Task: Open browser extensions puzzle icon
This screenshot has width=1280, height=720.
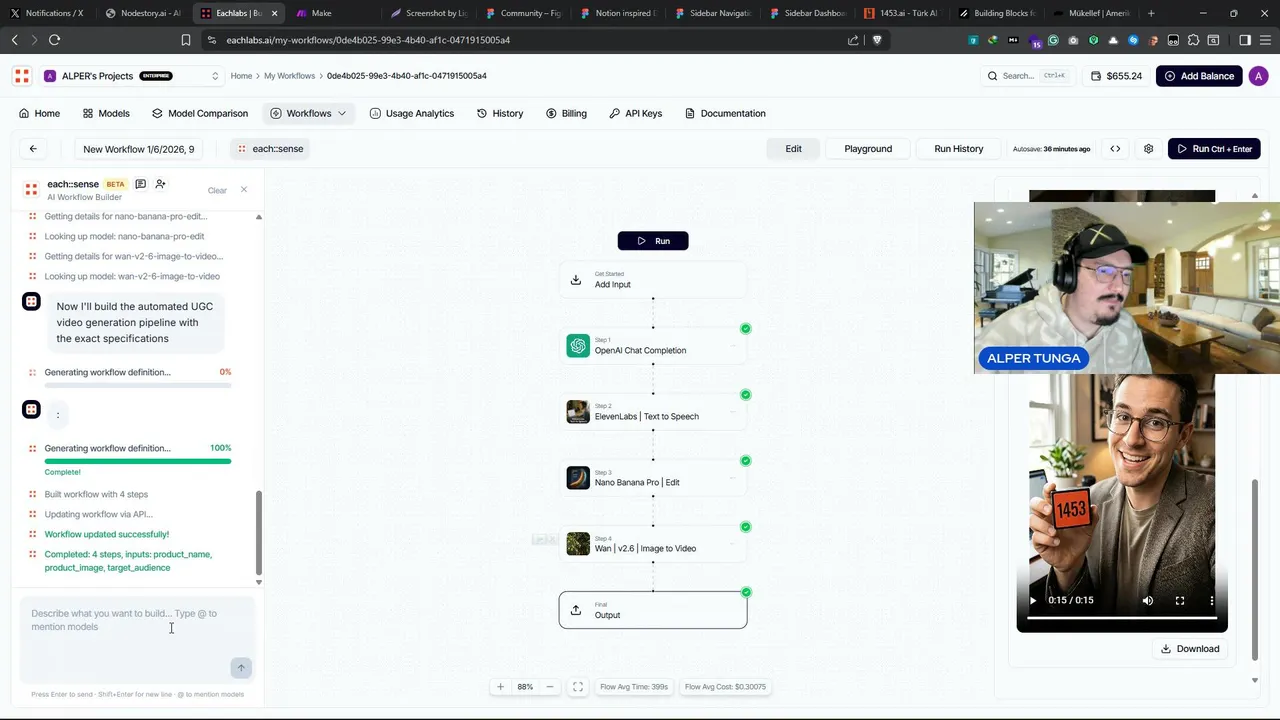Action: point(1193,40)
